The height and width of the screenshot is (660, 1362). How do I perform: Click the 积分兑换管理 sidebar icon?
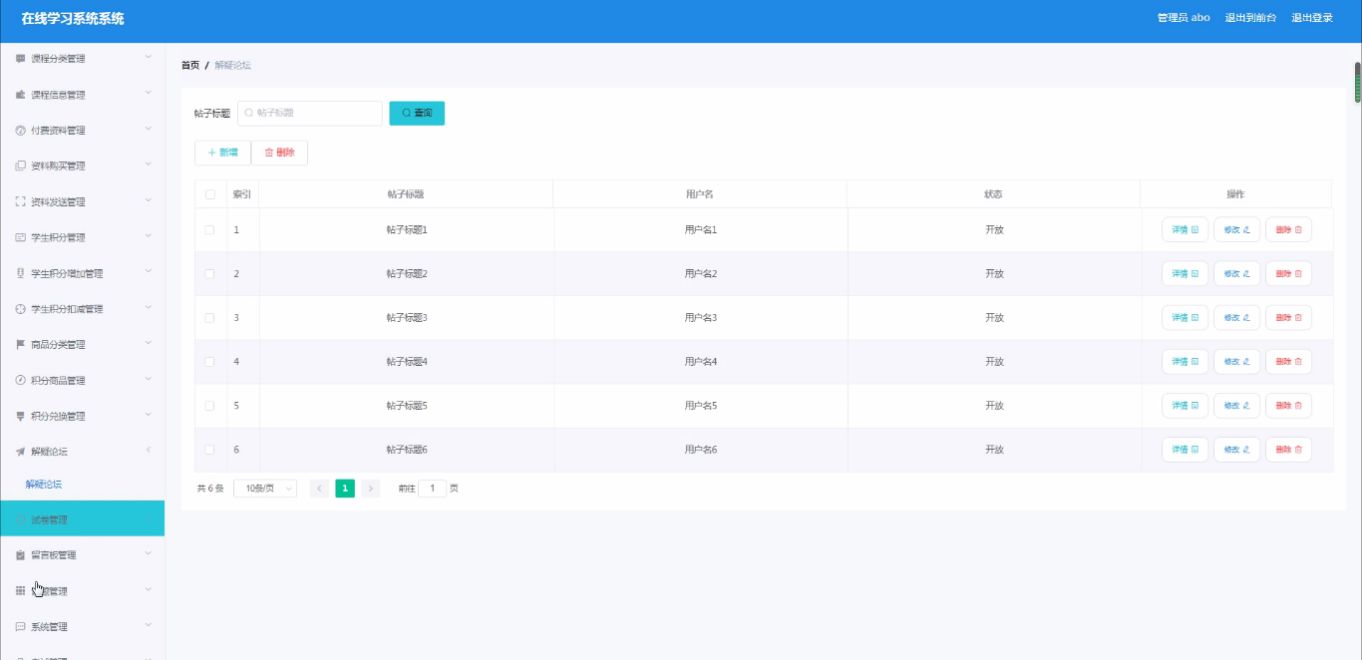20,416
